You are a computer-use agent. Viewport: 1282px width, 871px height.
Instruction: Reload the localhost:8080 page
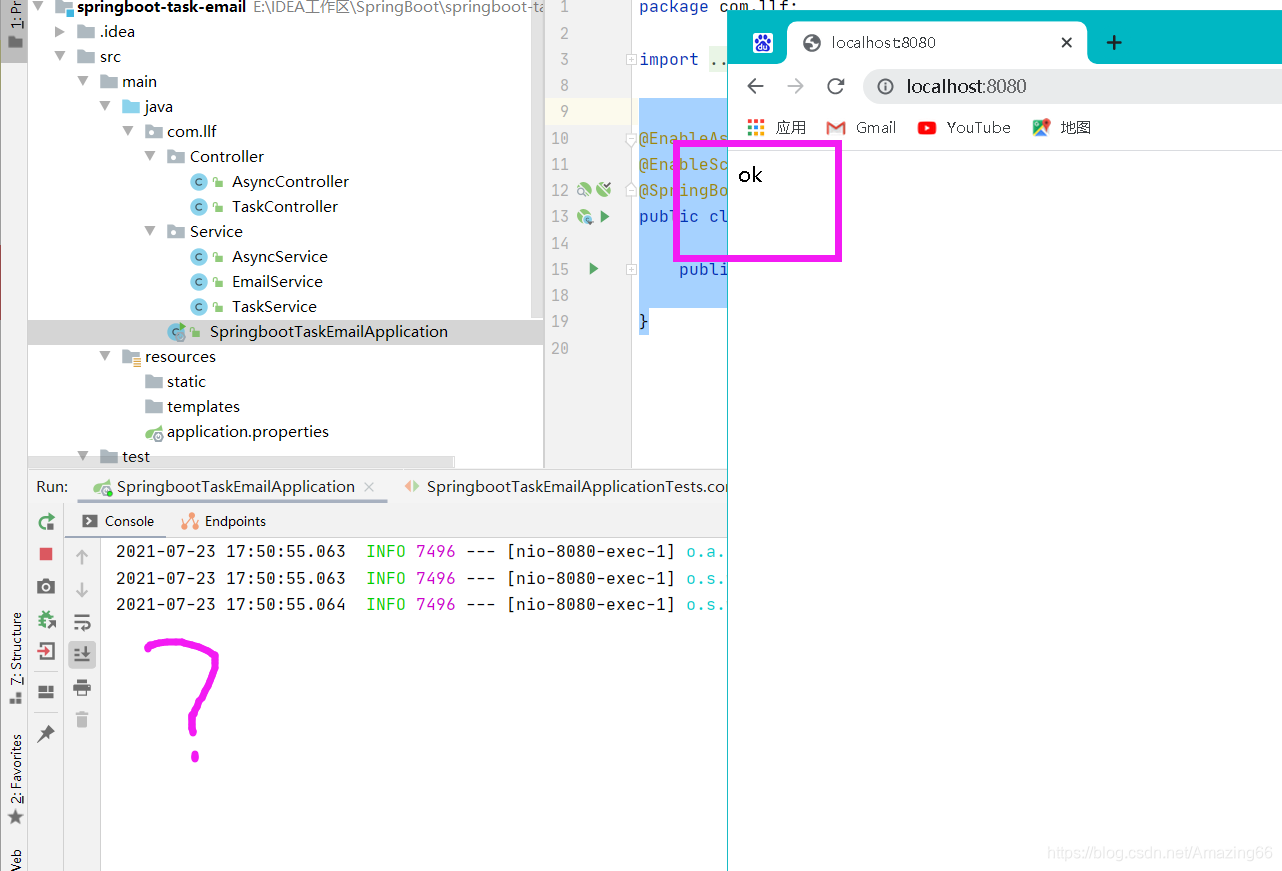(x=836, y=86)
